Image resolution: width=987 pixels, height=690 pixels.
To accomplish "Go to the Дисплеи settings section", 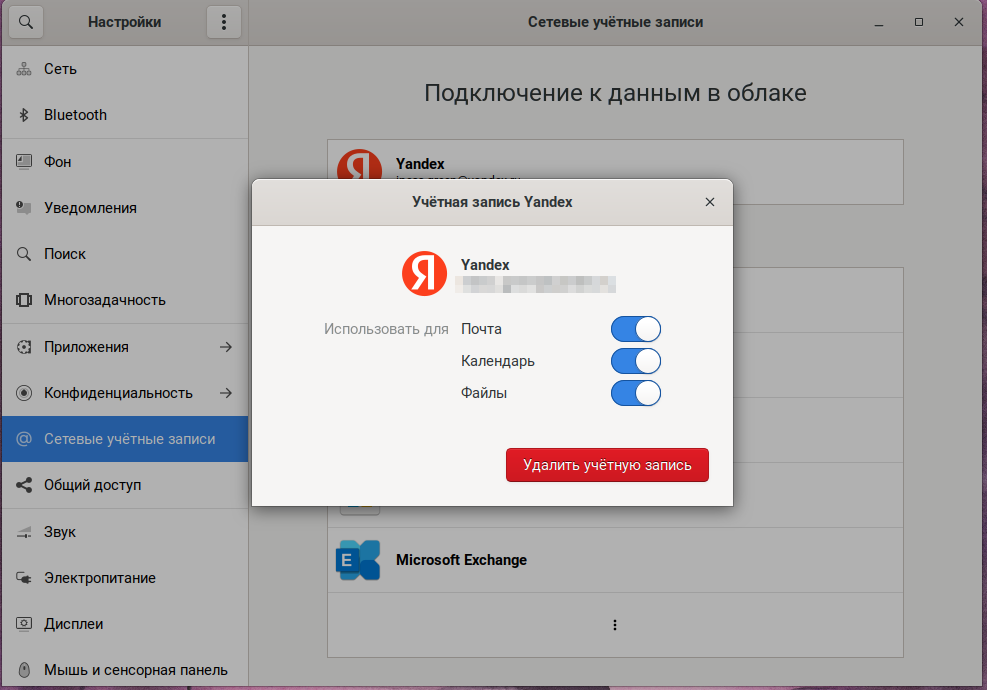I will pyautogui.click(x=73, y=624).
